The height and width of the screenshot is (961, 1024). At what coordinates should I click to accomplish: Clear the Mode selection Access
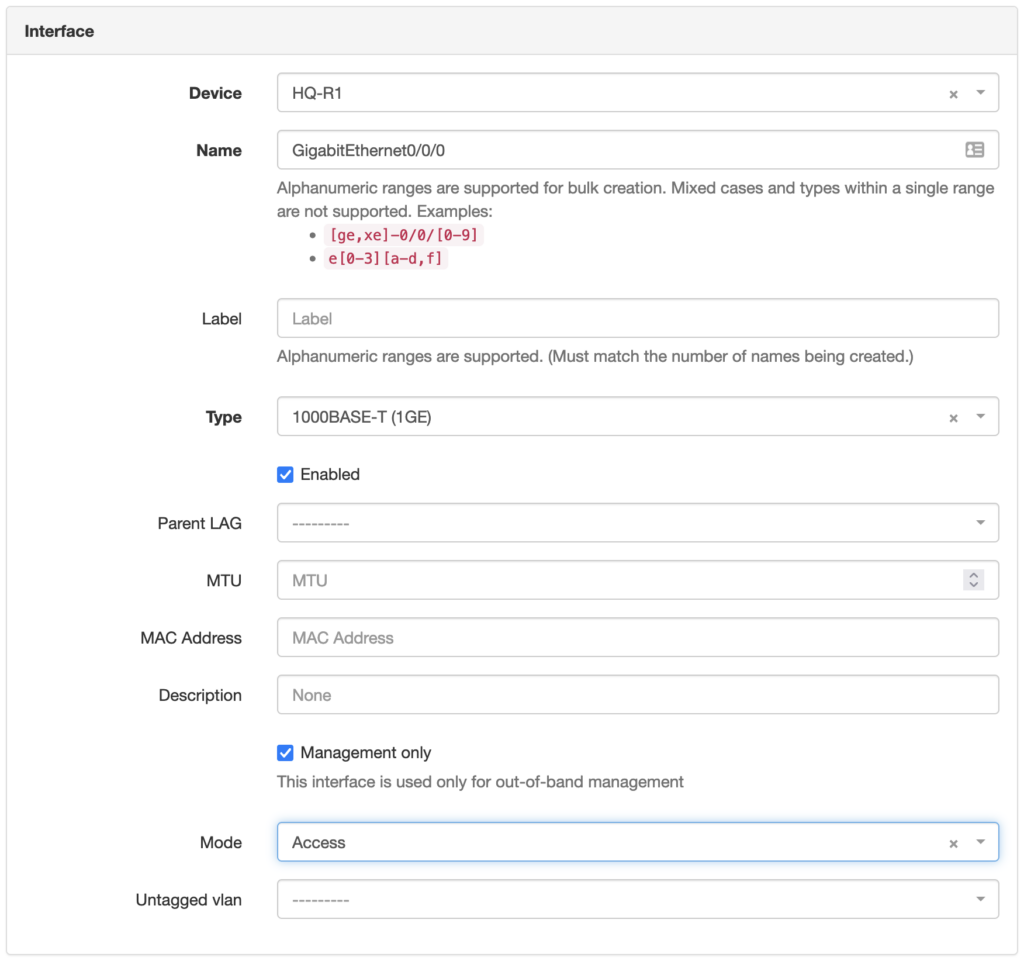[x=953, y=843]
